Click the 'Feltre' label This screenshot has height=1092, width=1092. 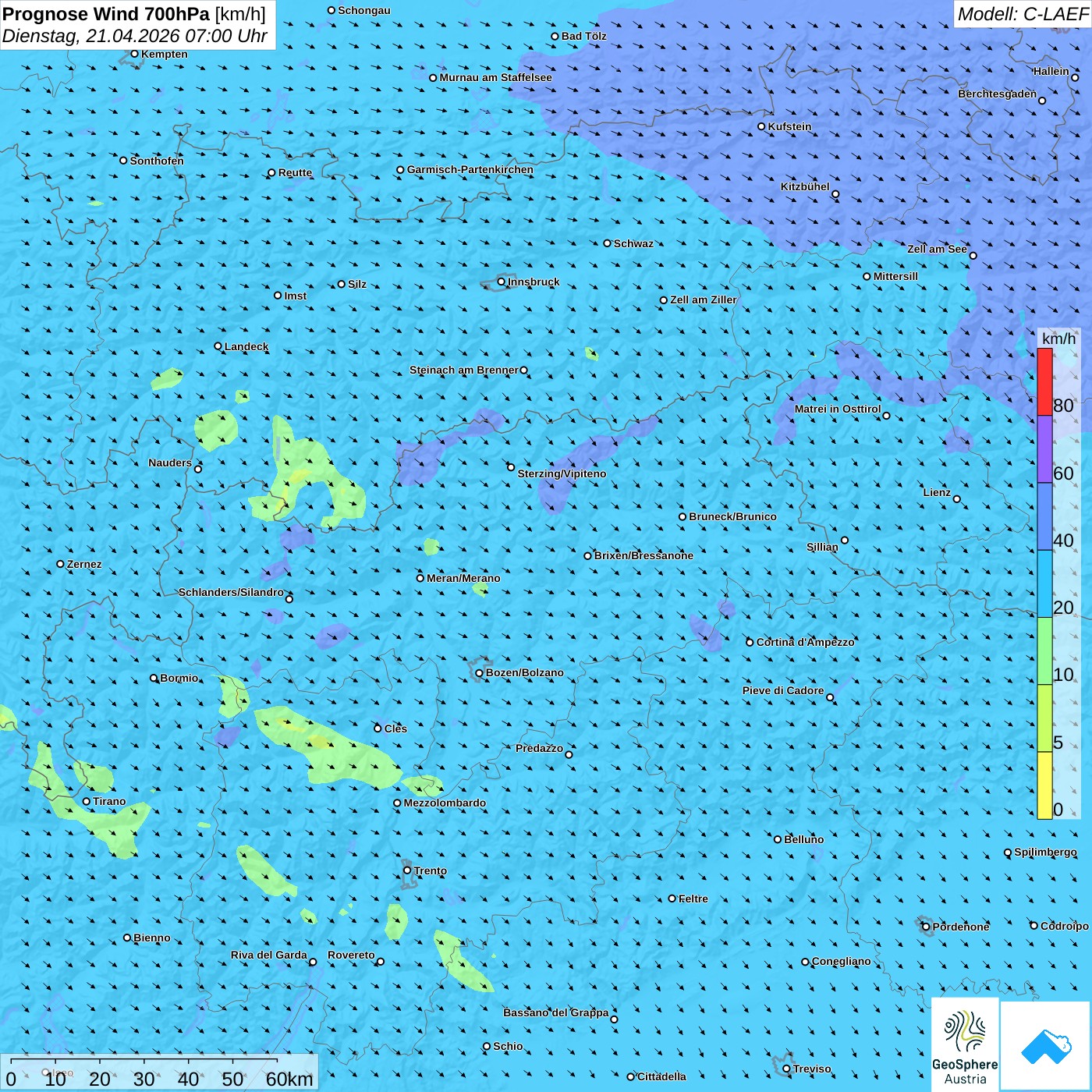click(693, 899)
